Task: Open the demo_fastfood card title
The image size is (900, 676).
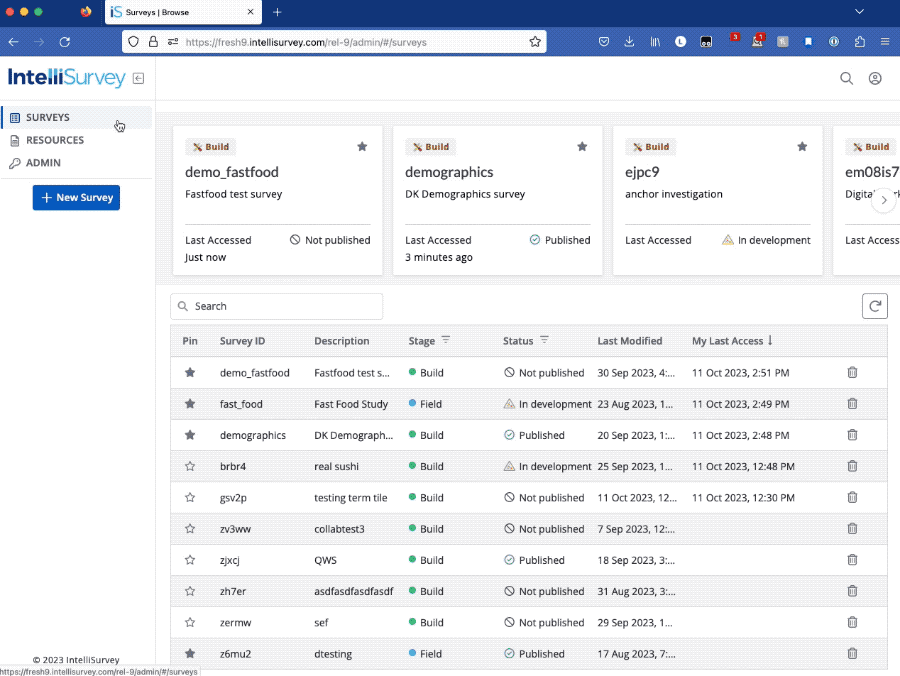Action: [232, 172]
